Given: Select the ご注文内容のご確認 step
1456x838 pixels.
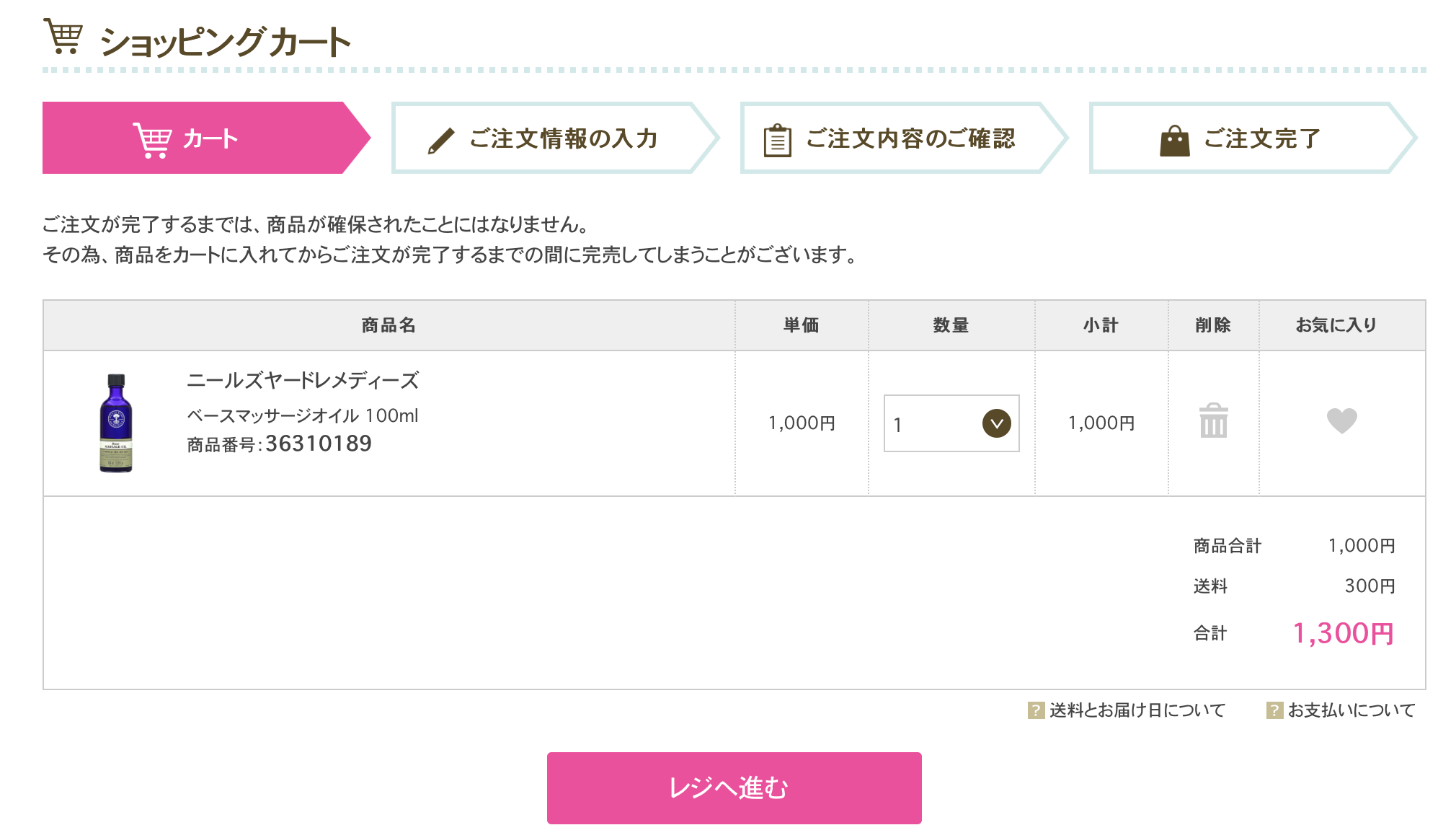Looking at the screenshot, I should point(904,138).
